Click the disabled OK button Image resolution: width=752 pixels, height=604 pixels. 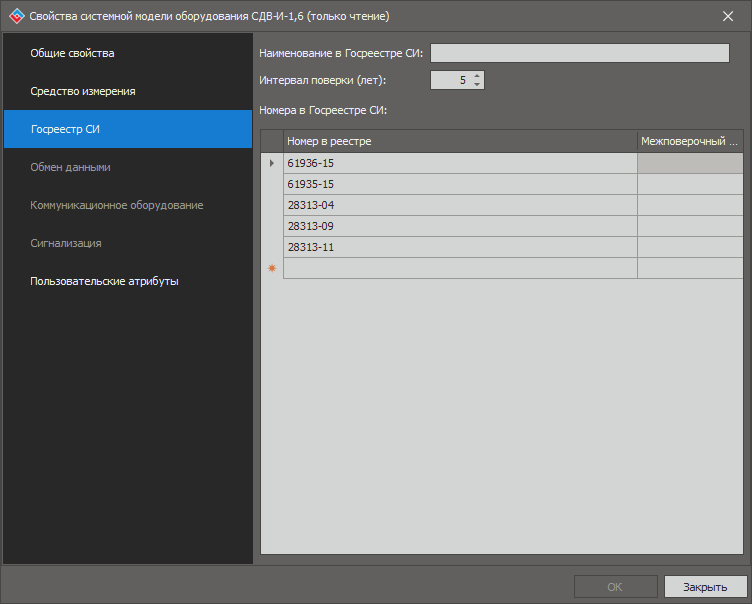tap(615, 587)
